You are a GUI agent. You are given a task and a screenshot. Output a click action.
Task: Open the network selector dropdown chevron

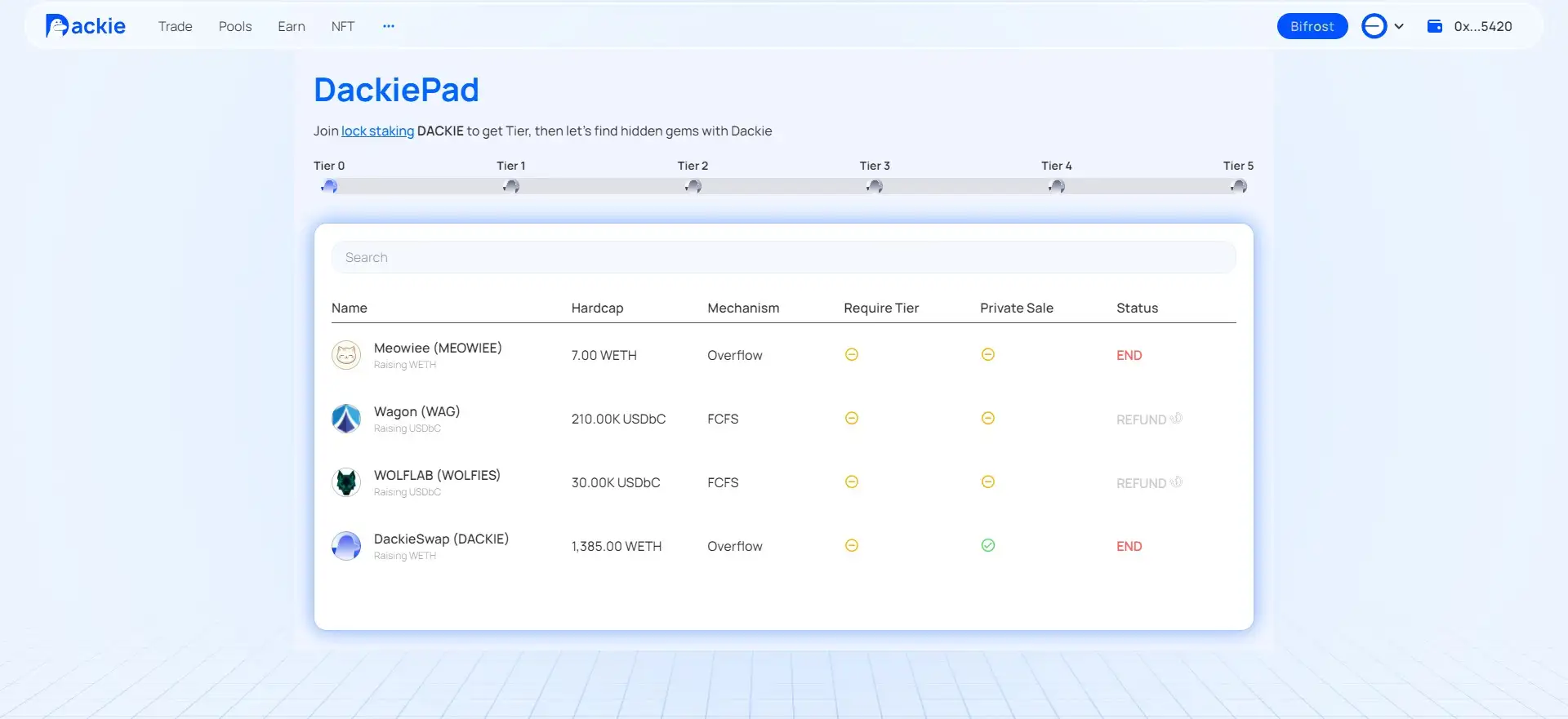(x=1398, y=26)
